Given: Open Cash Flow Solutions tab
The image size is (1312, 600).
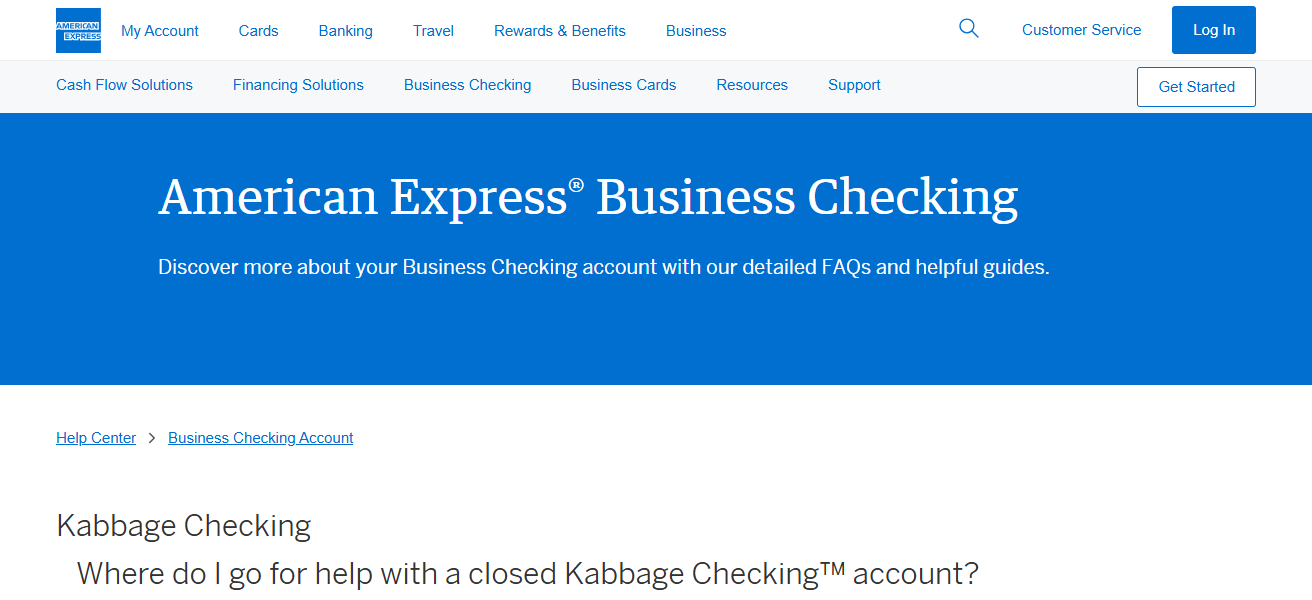Looking at the screenshot, I should click(124, 85).
